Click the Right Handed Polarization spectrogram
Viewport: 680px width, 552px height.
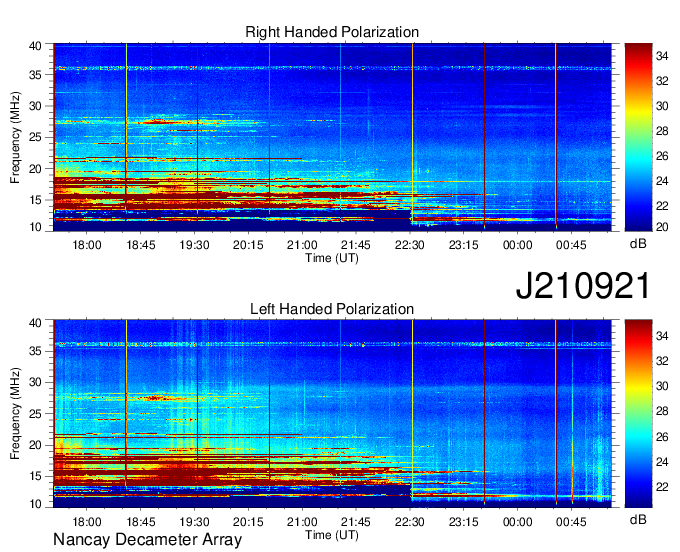pos(332,137)
